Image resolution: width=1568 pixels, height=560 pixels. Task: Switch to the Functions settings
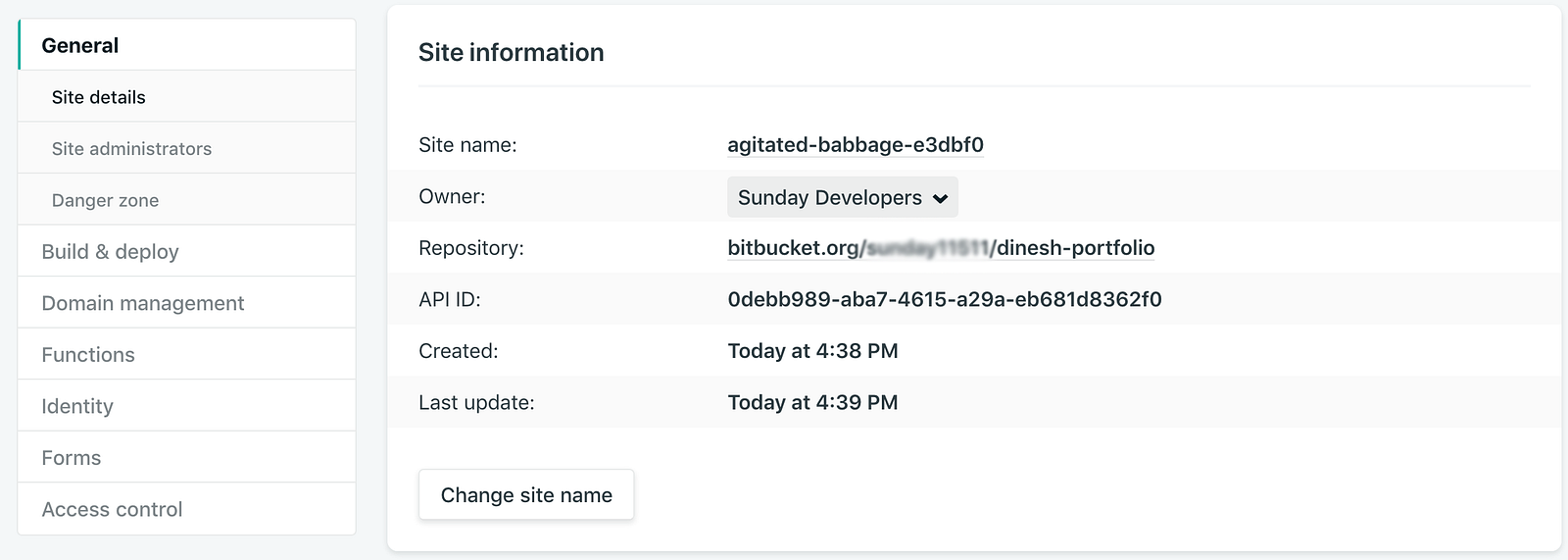click(88, 354)
